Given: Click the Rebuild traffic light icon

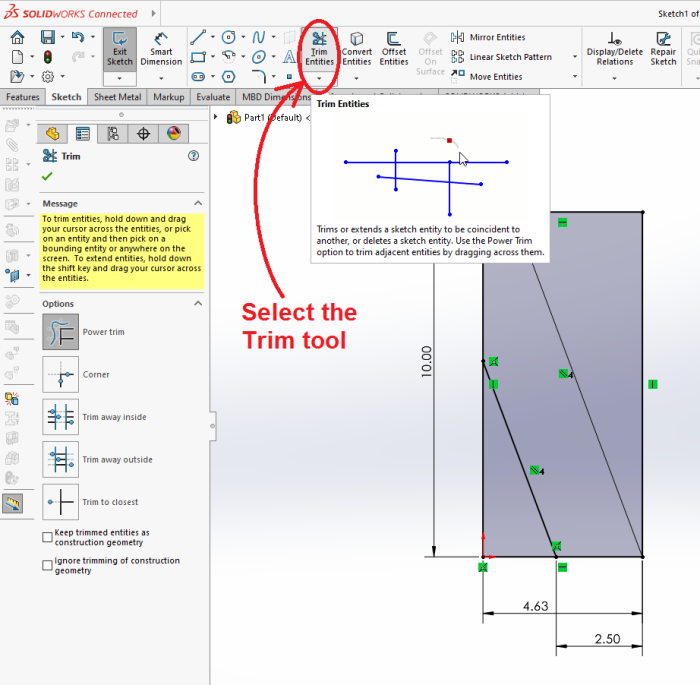Looking at the screenshot, I should [48, 57].
